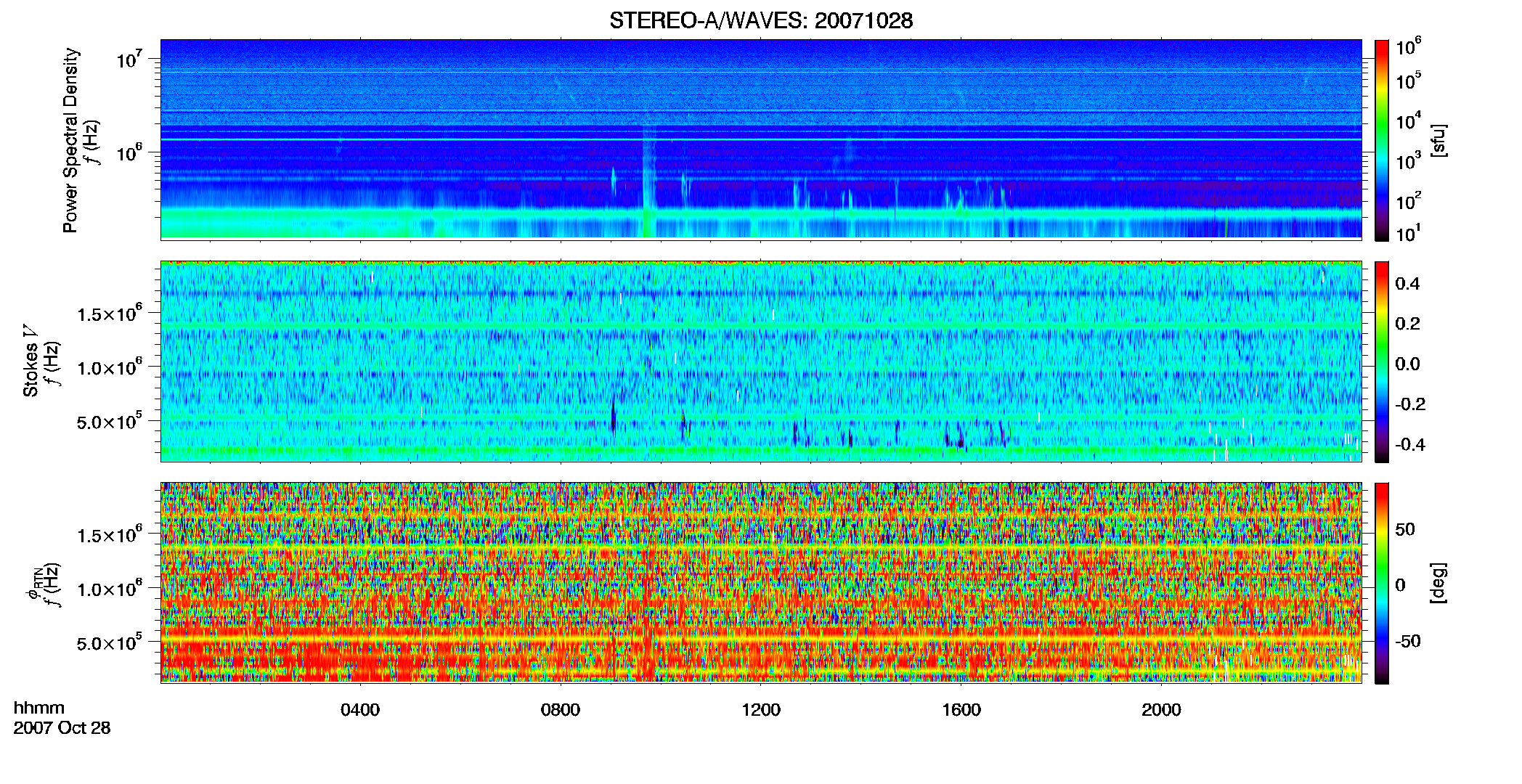Click the [sfu] unit label
Image resolution: width=1522 pixels, height=784 pixels.
[x=1438, y=140]
